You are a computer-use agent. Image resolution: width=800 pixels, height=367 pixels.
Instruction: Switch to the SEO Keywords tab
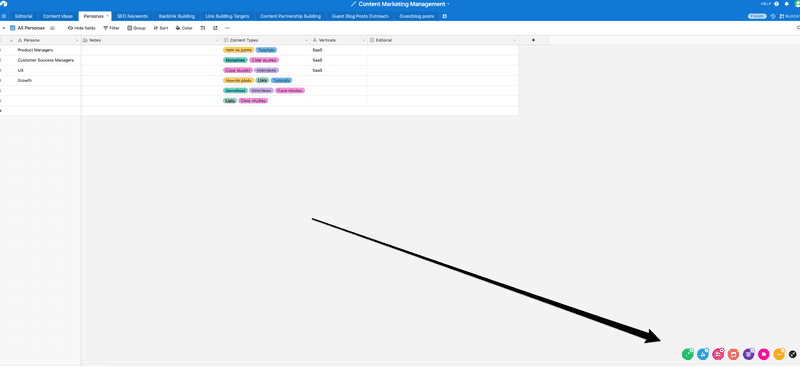pyautogui.click(x=133, y=16)
